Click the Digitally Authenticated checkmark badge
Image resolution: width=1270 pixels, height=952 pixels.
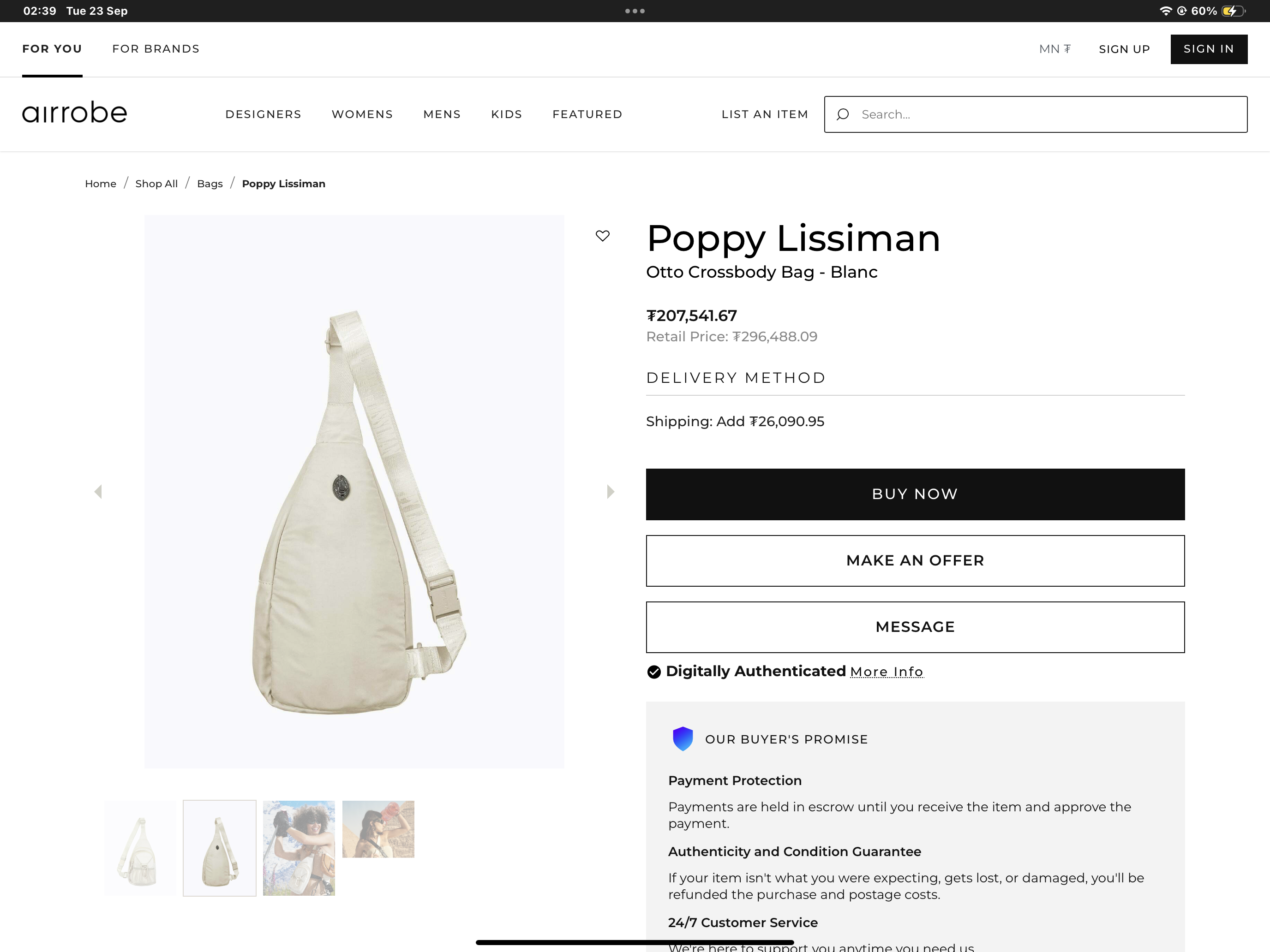pos(654,672)
